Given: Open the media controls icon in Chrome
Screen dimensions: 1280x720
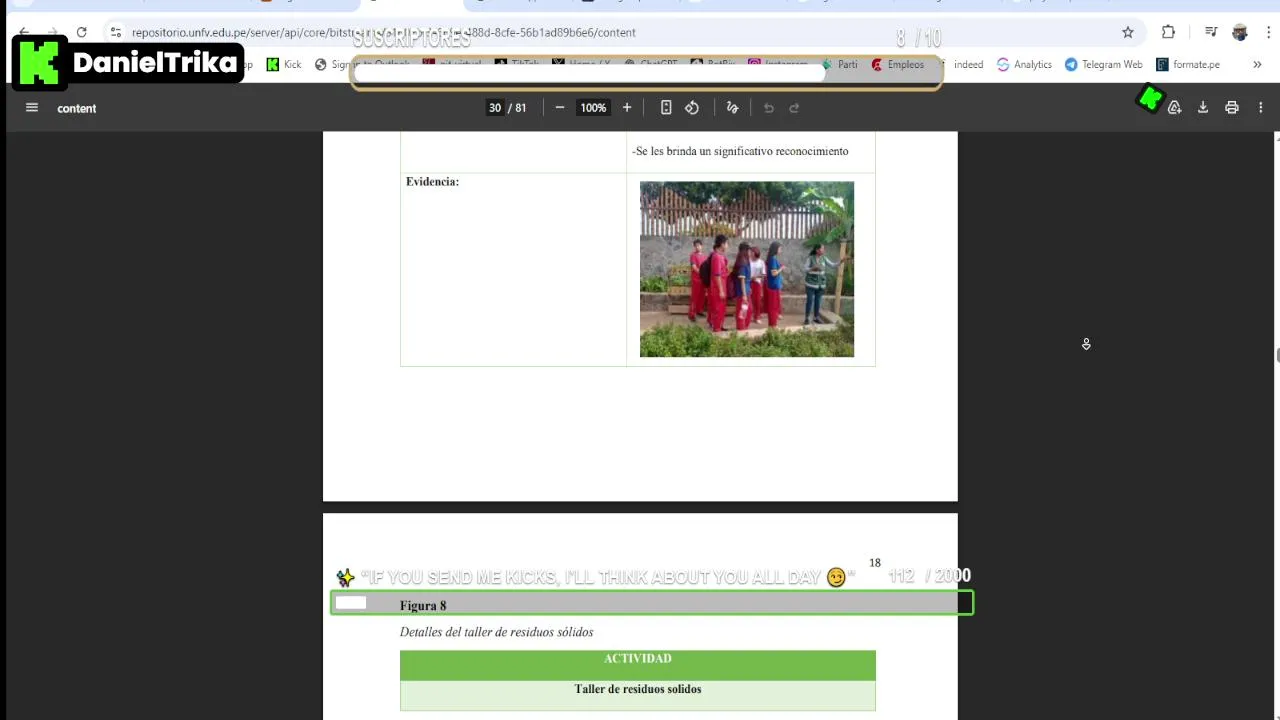Looking at the screenshot, I should pos(1211,32).
